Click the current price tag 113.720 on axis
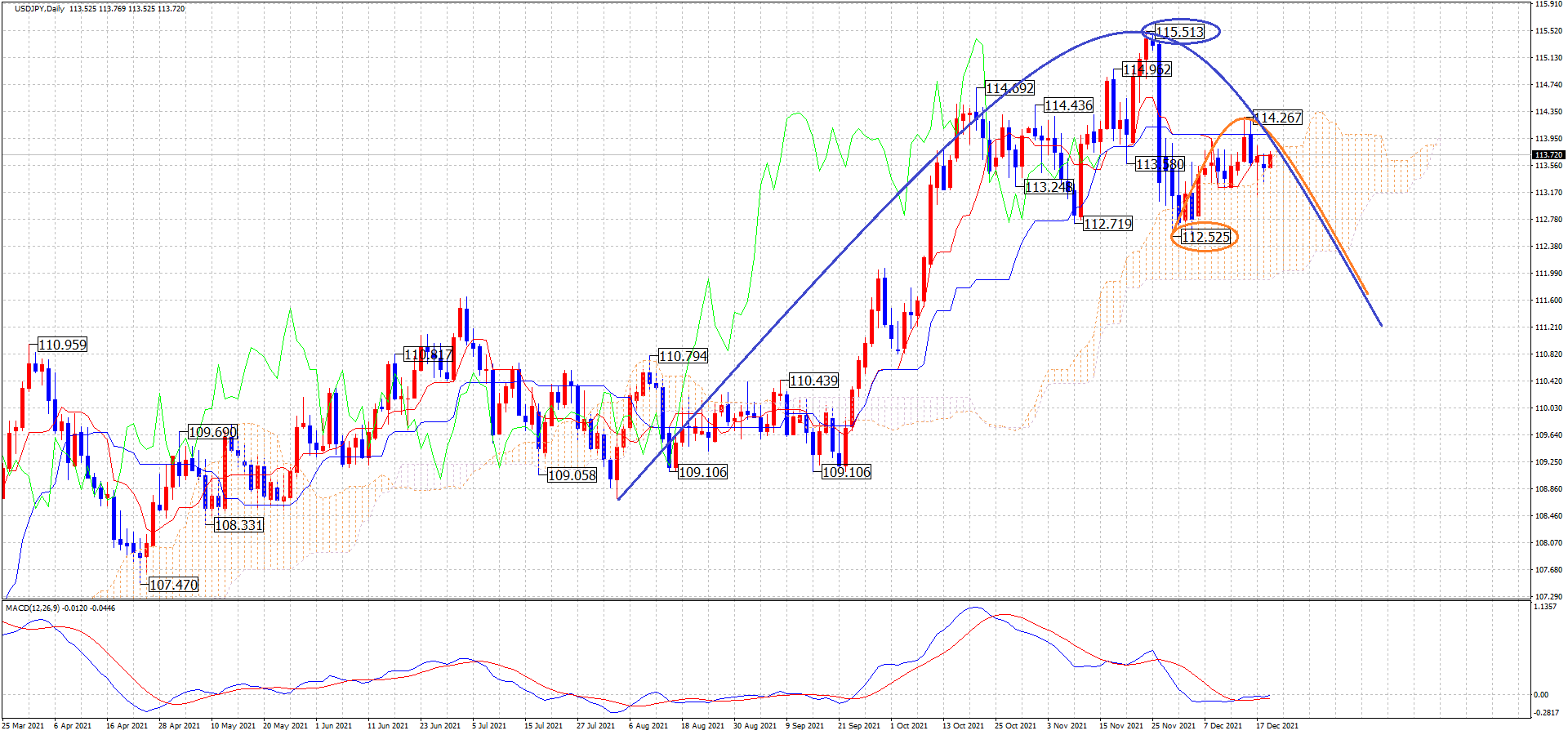Image resolution: width=1568 pixels, height=735 pixels. pos(1548,154)
